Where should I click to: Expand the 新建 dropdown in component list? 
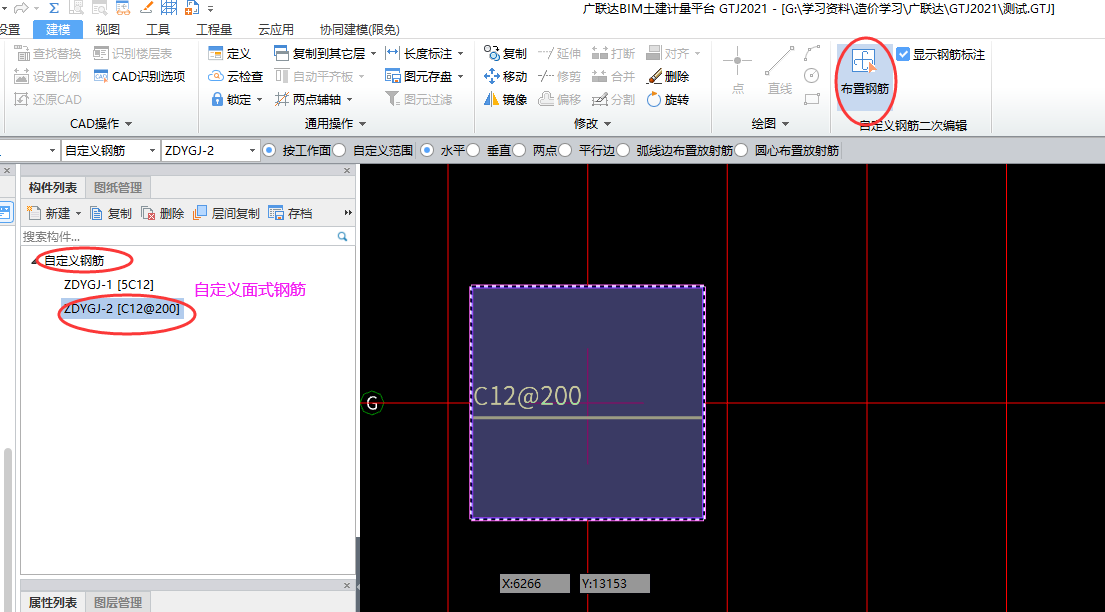(x=78, y=213)
